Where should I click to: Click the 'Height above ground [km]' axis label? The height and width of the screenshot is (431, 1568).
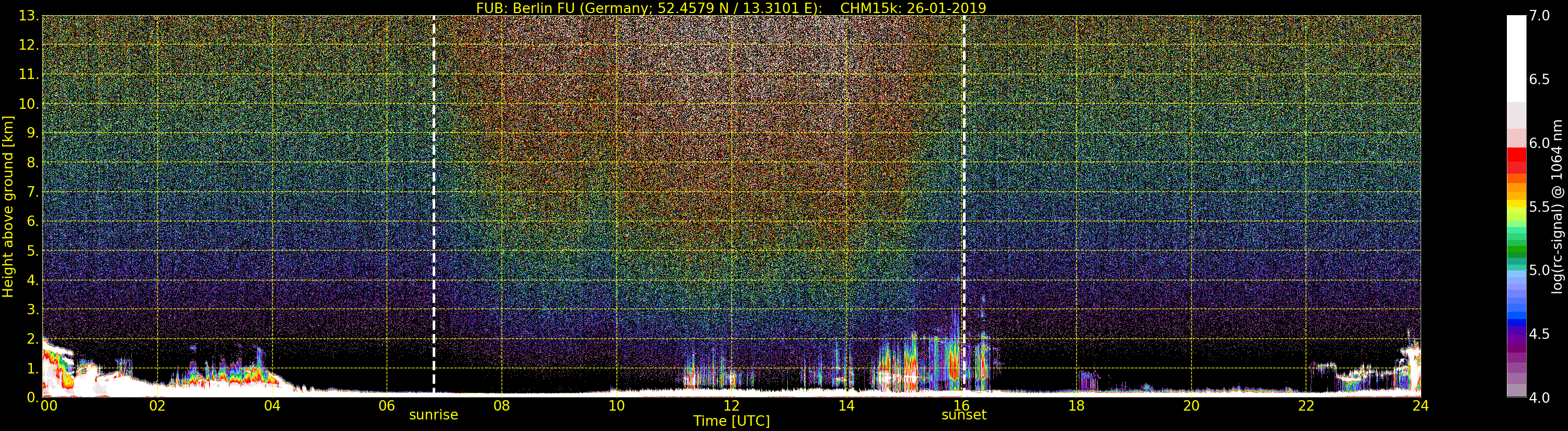coord(8,206)
